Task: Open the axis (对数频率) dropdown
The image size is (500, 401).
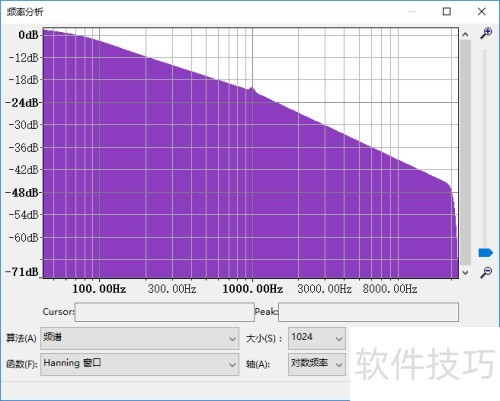Action: coord(317,364)
